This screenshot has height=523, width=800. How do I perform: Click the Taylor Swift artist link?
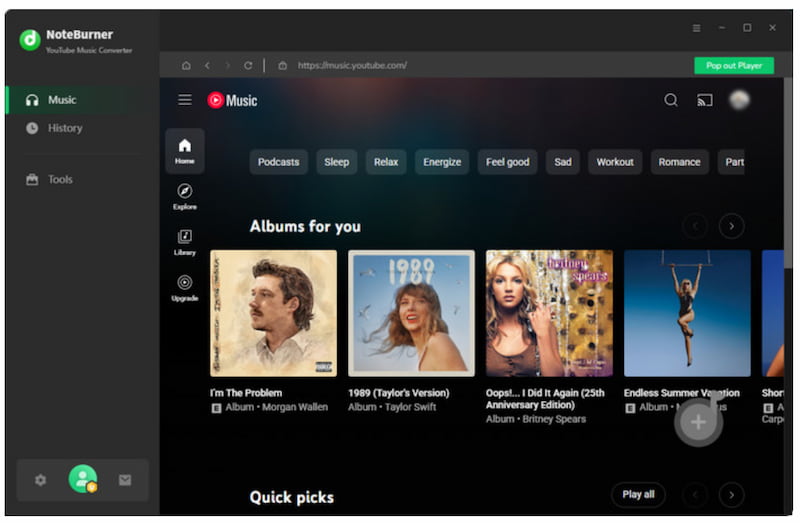(x=411, y=407)
